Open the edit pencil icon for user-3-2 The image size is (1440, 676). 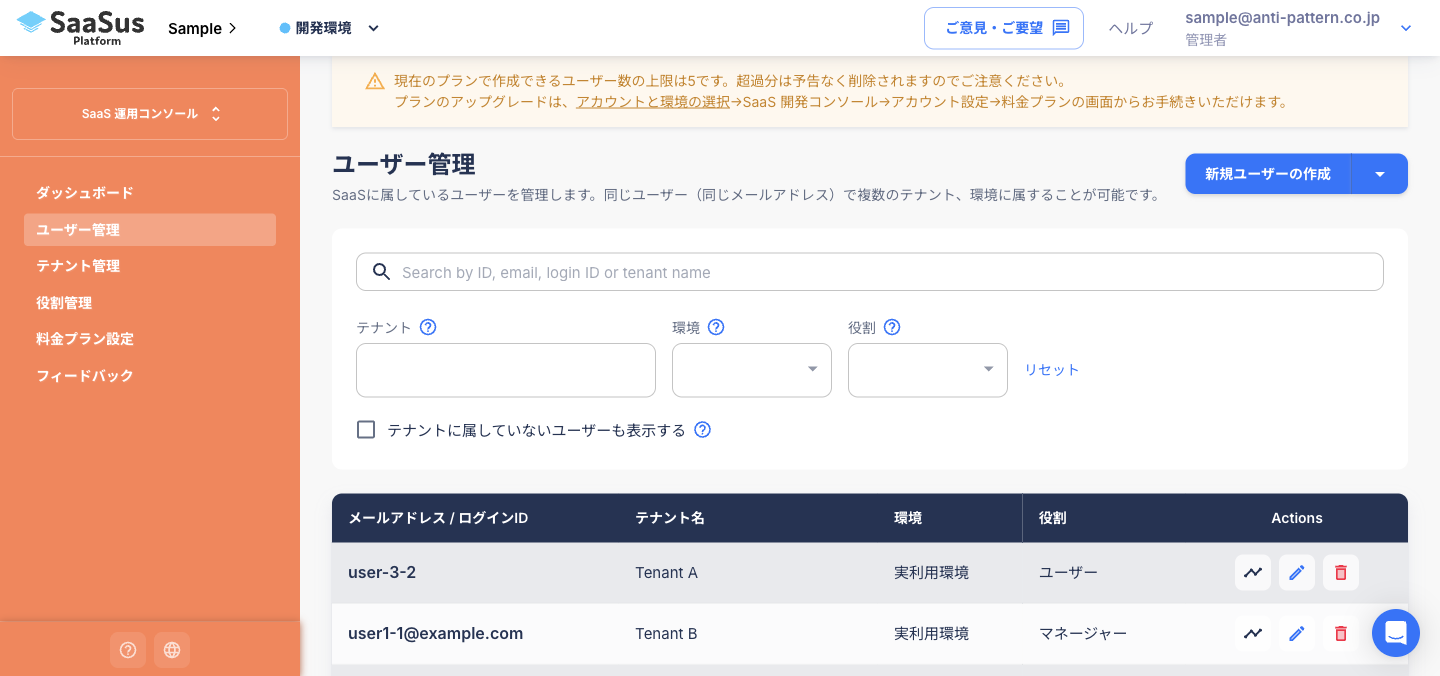tap(1297, 572)
